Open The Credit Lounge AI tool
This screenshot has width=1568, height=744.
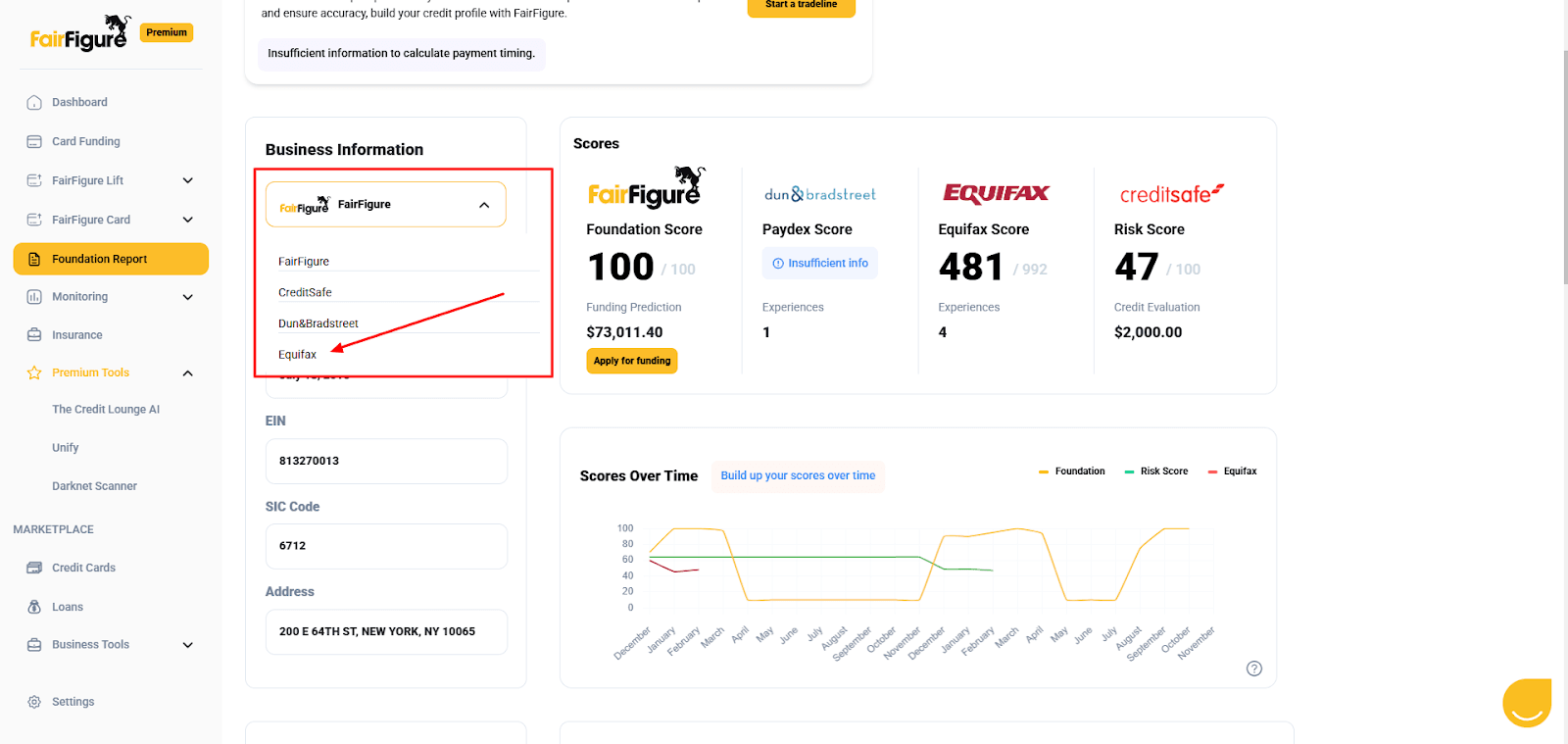(106, 410)
